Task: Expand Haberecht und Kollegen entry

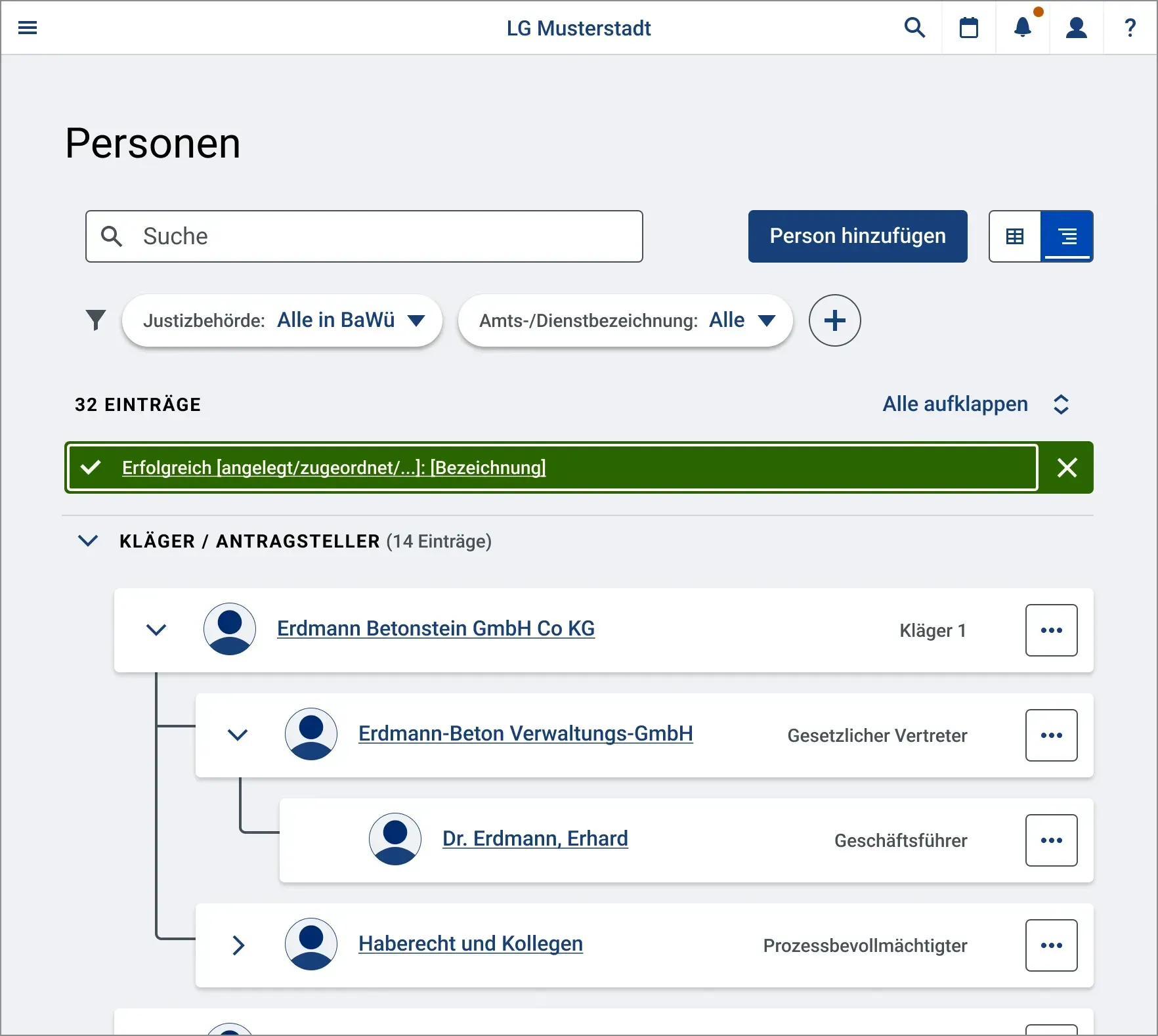Action: (x=238, y=945)
